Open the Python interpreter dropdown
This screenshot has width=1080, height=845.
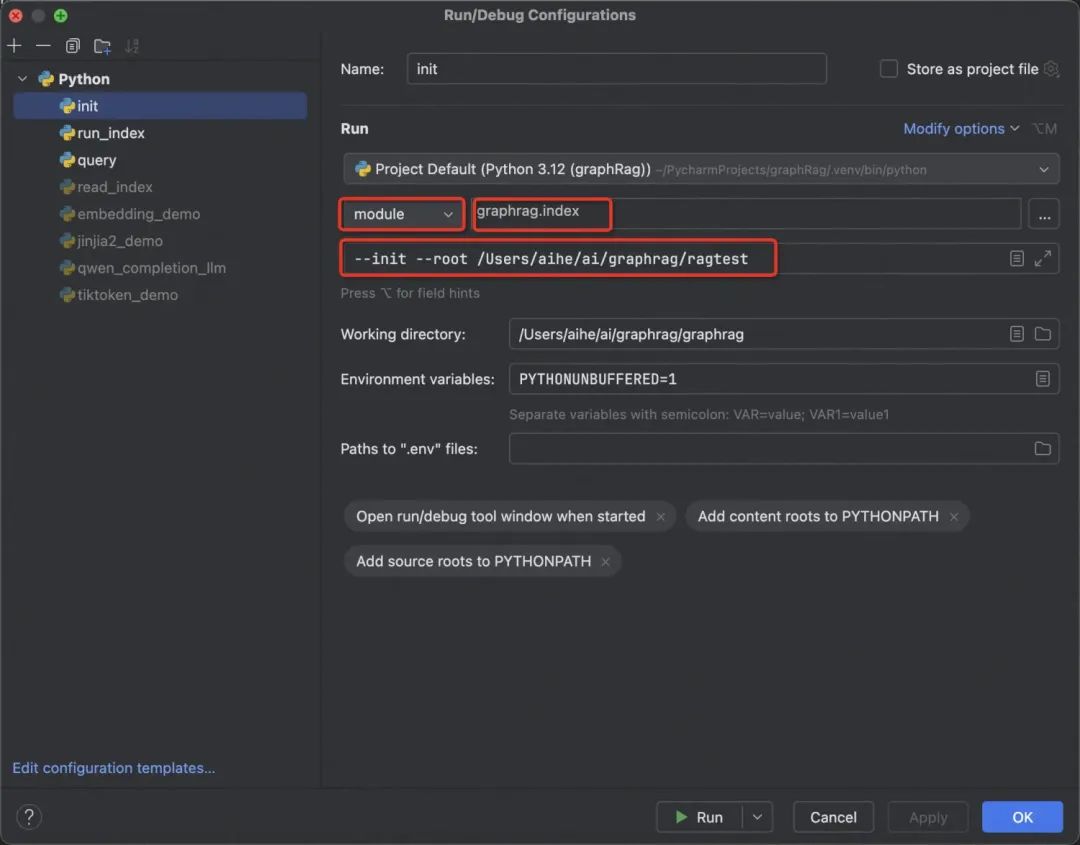[1044, 169]
